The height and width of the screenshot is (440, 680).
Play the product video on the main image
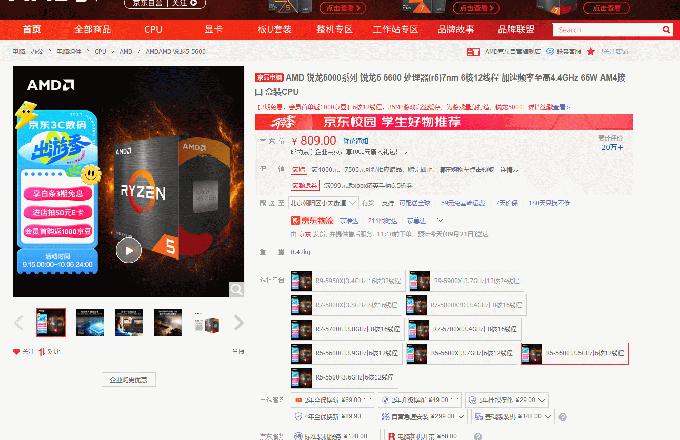pyautogui.click(x=129, y=250)
